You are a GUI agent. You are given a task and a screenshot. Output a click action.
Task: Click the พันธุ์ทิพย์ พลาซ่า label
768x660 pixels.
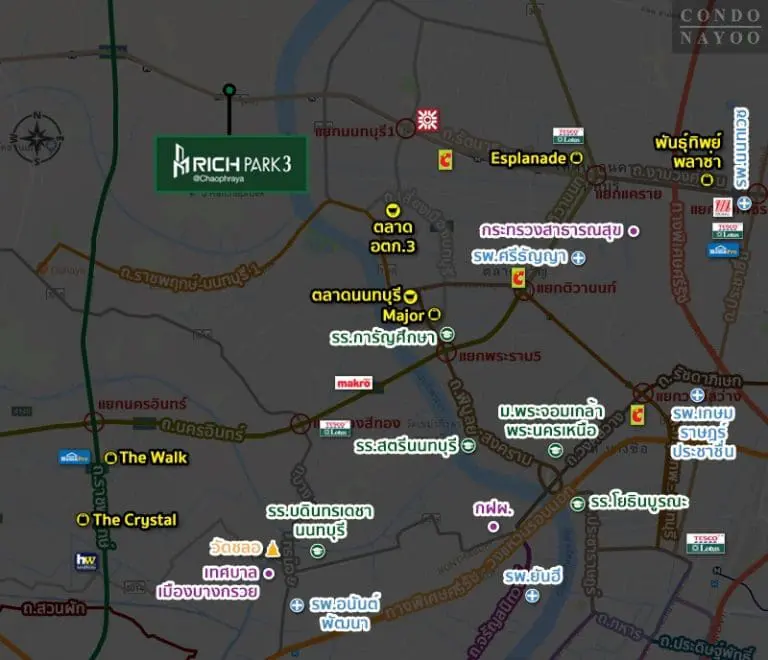tap(690, 151)
